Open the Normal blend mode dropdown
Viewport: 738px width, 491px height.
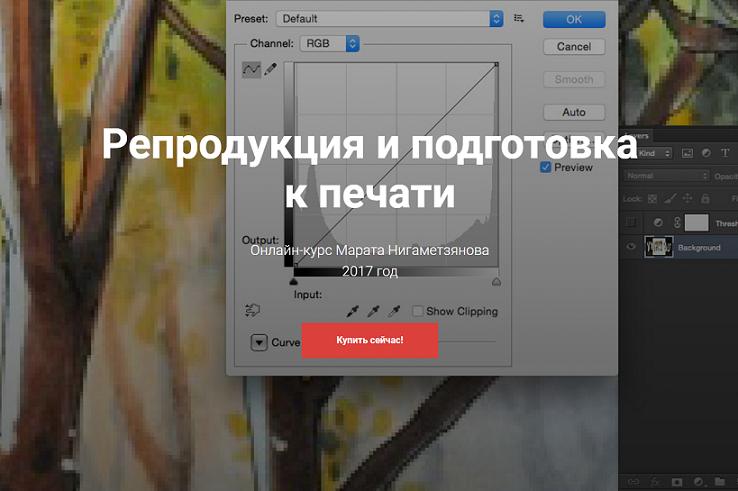666,176
